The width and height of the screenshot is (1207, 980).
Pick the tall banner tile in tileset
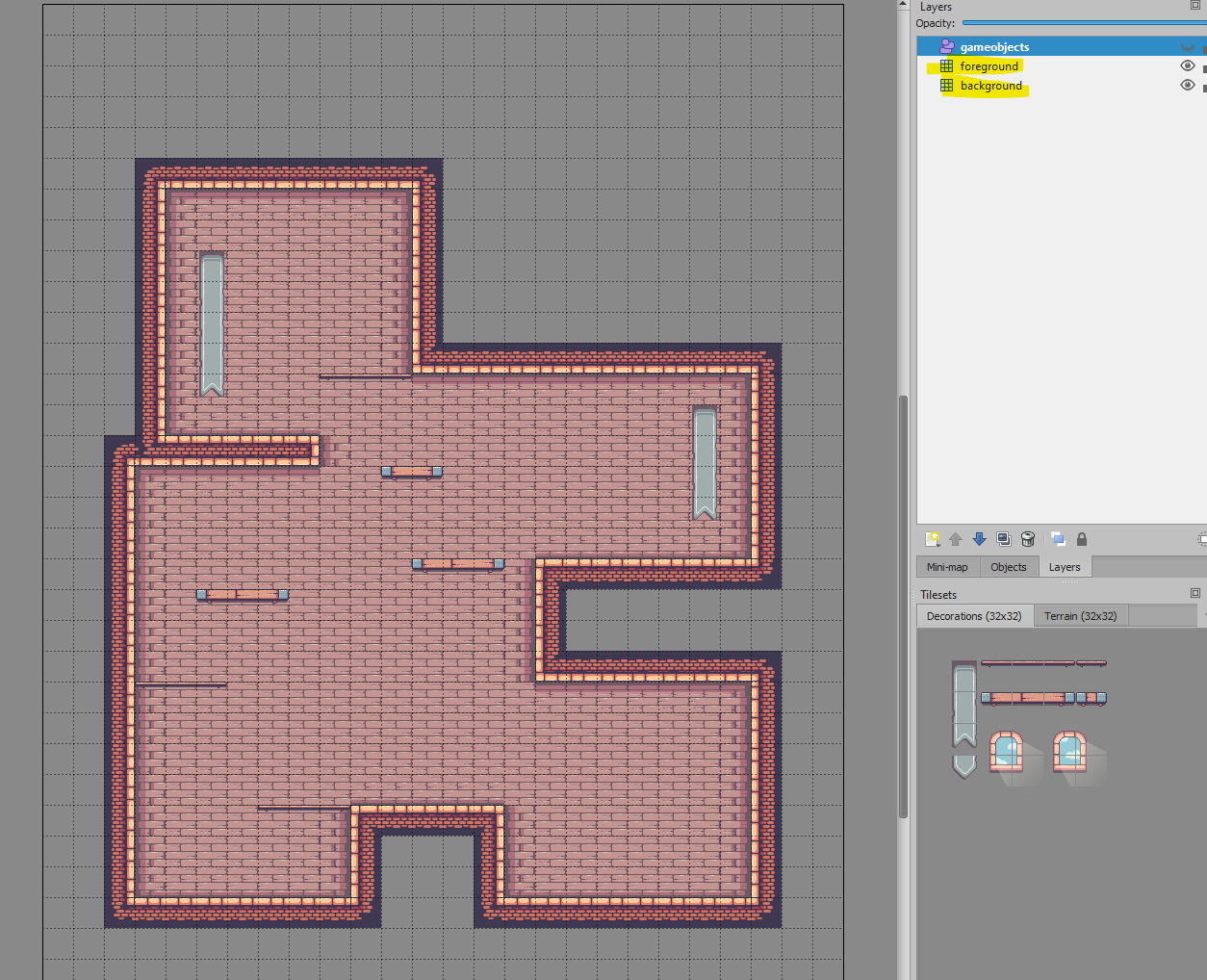pos(964,706)
